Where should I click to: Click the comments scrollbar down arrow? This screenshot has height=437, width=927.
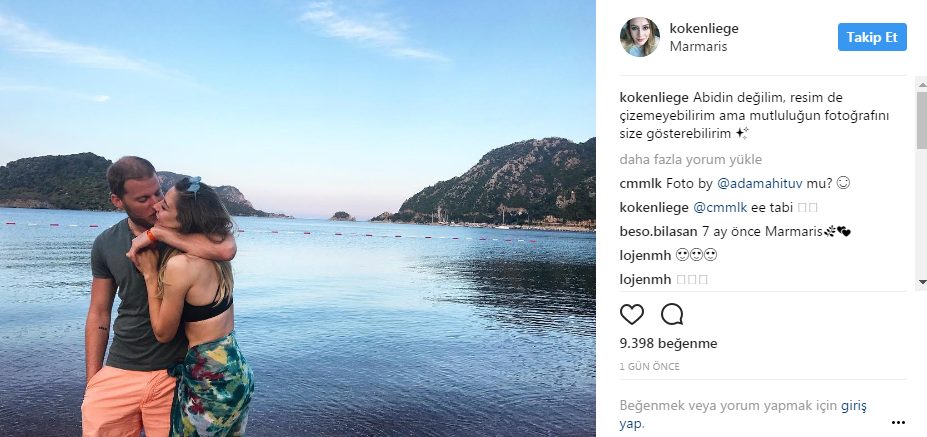[922, 281]
